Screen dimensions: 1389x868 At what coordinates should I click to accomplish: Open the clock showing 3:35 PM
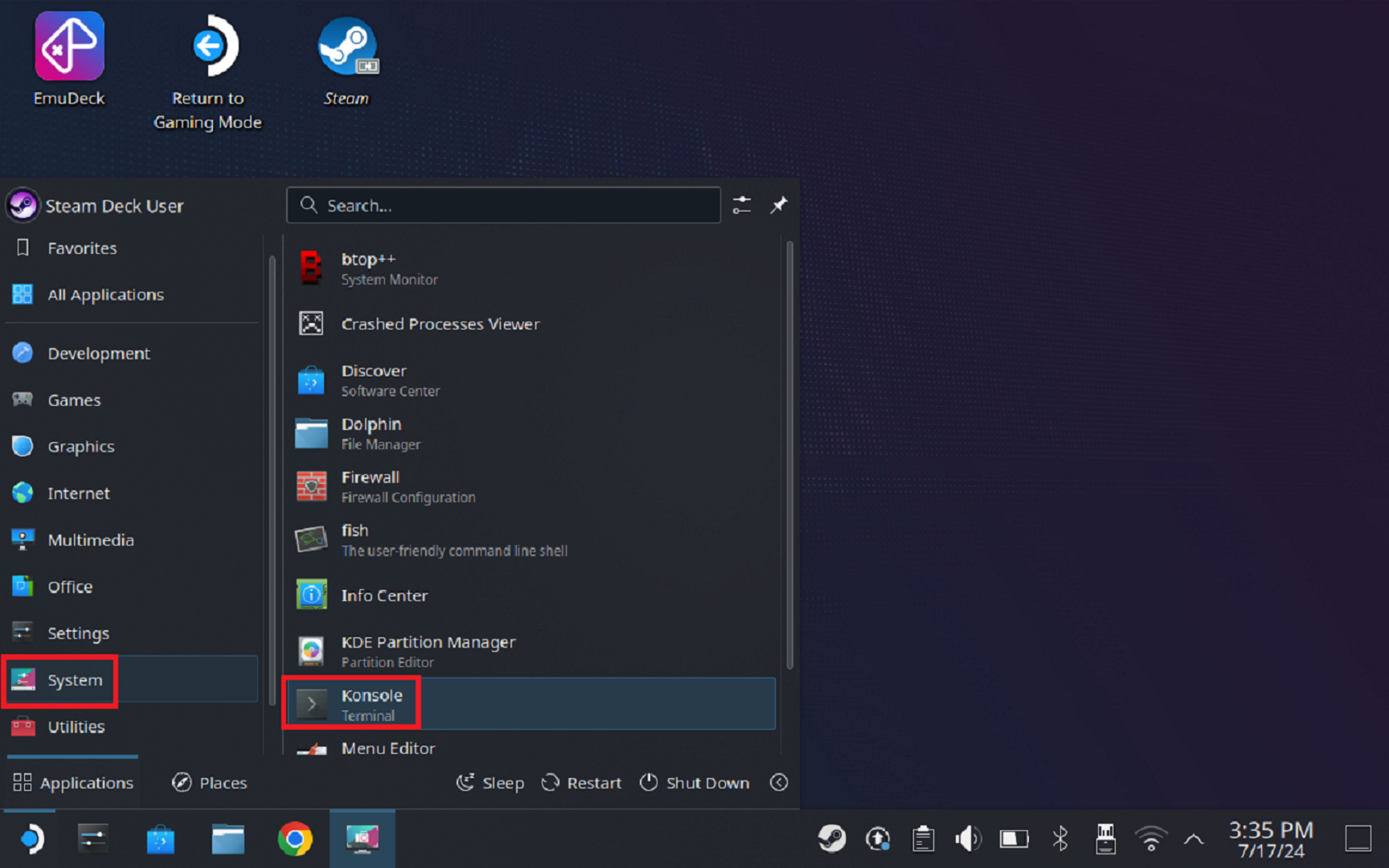(x=1271, y=839)
